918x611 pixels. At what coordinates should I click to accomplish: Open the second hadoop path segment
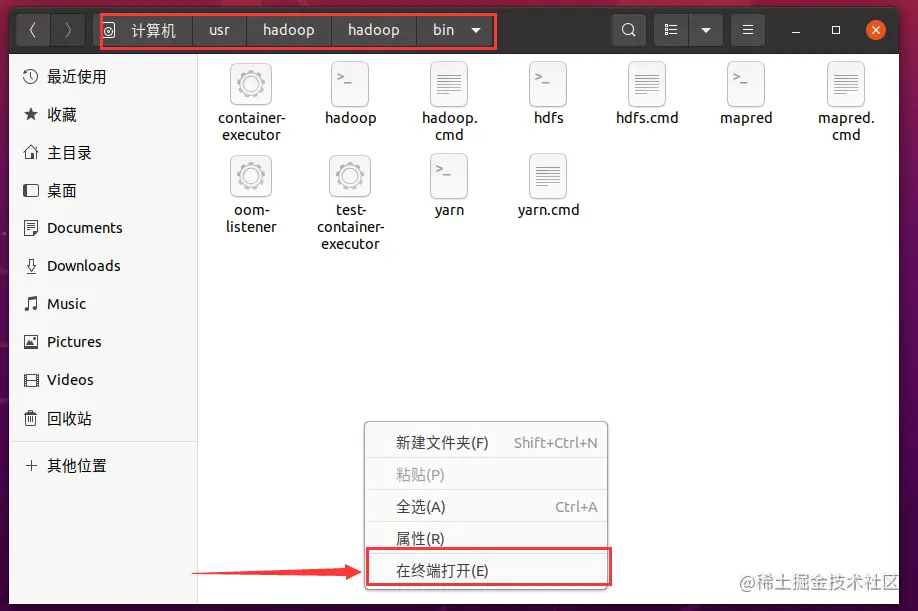tap(374, 30)
